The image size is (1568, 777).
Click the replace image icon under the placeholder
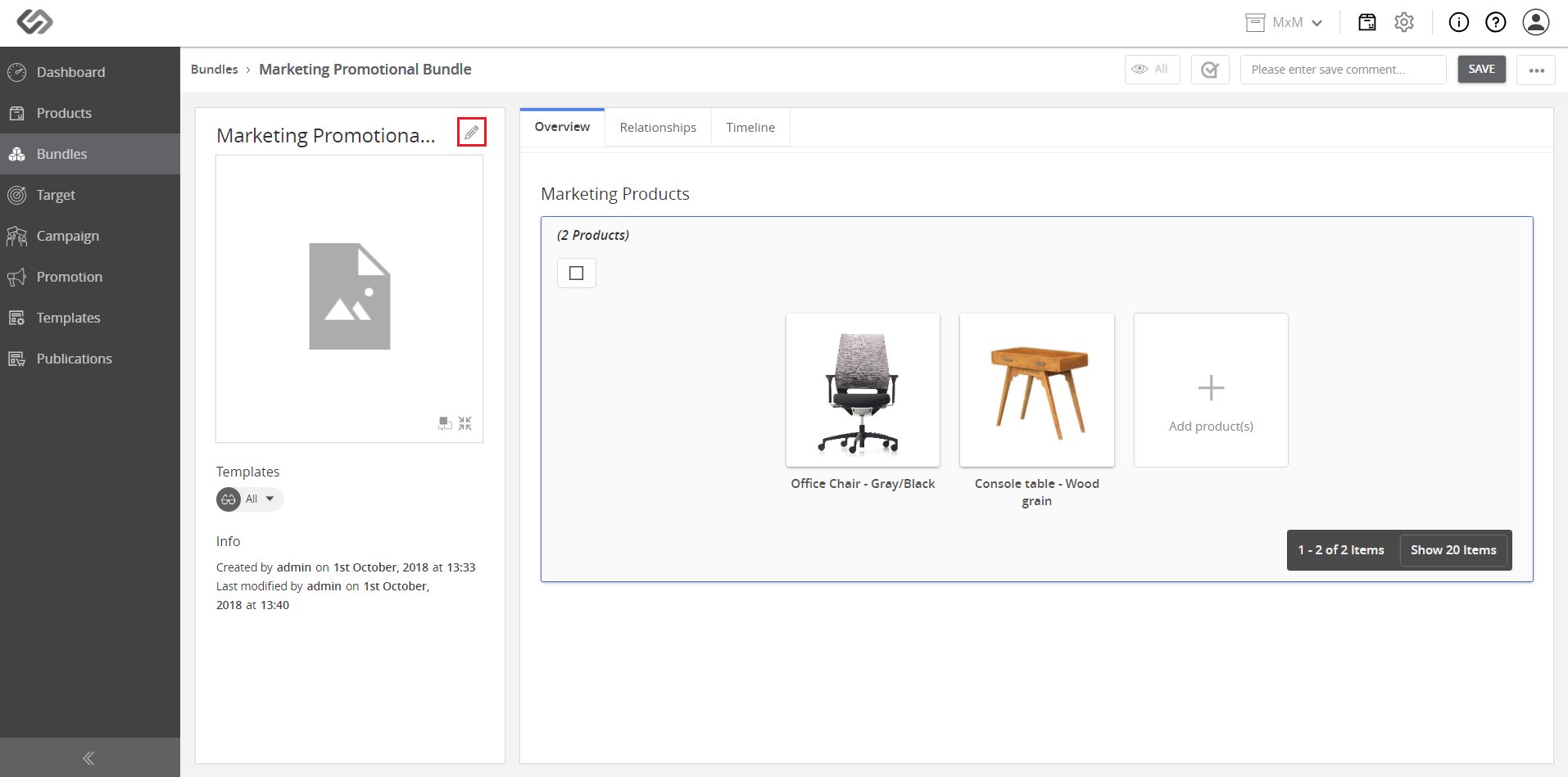point(445,423)
